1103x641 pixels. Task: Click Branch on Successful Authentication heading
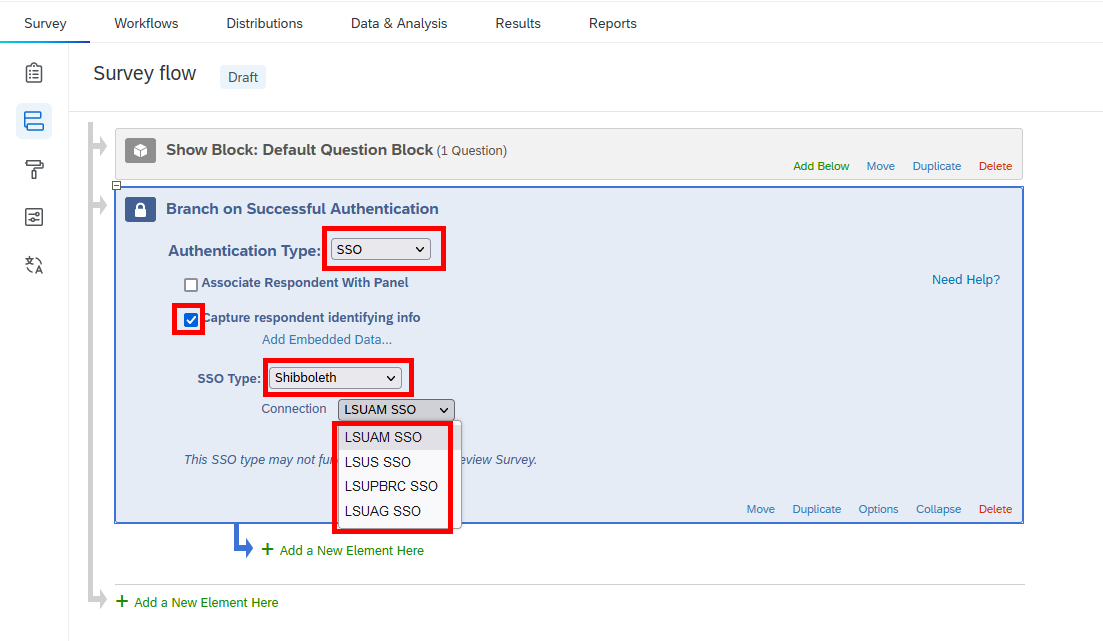(302, 209)
